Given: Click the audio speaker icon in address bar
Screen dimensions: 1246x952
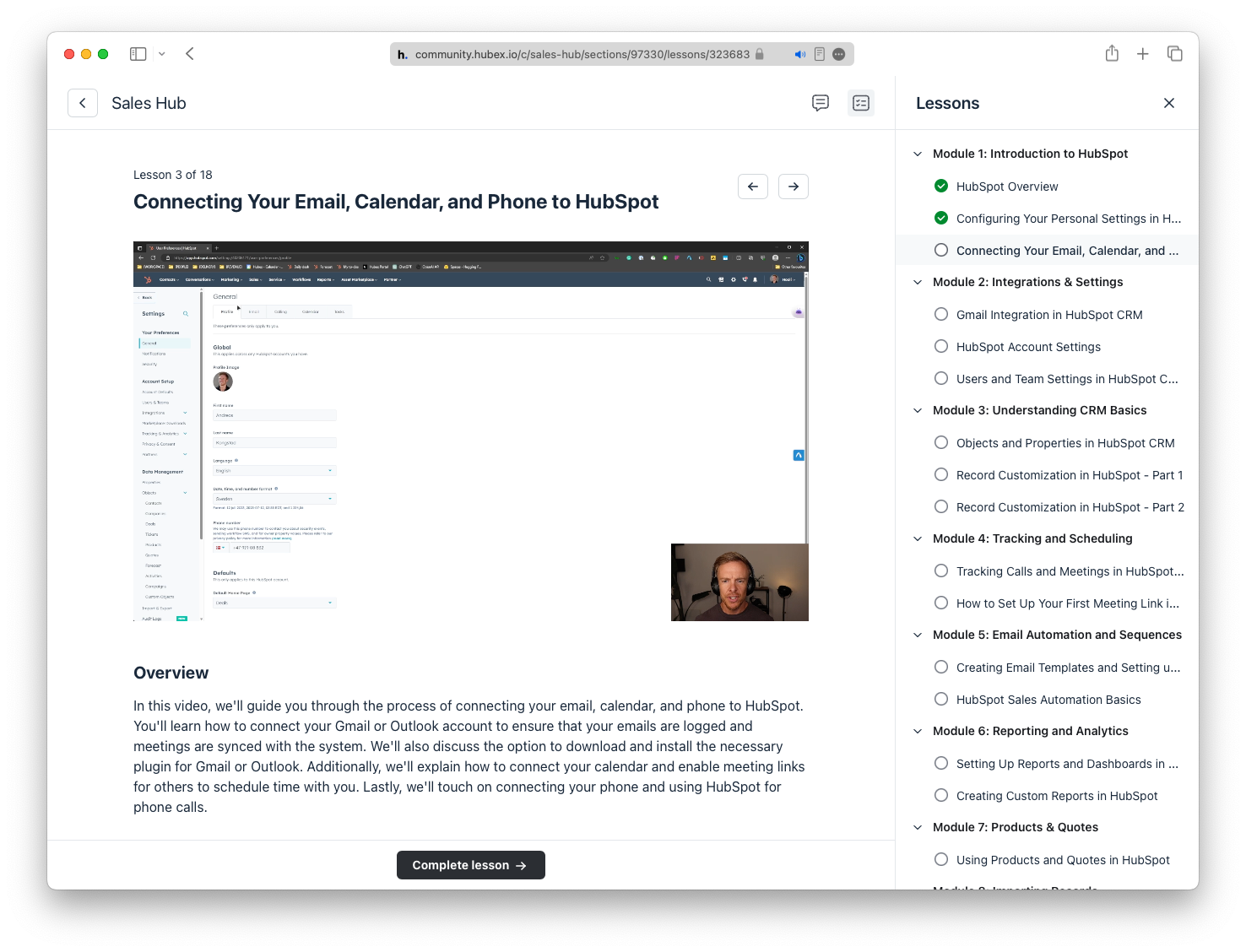Looking at the screenshot, I should pyautogui.click(x=799, y=54).
